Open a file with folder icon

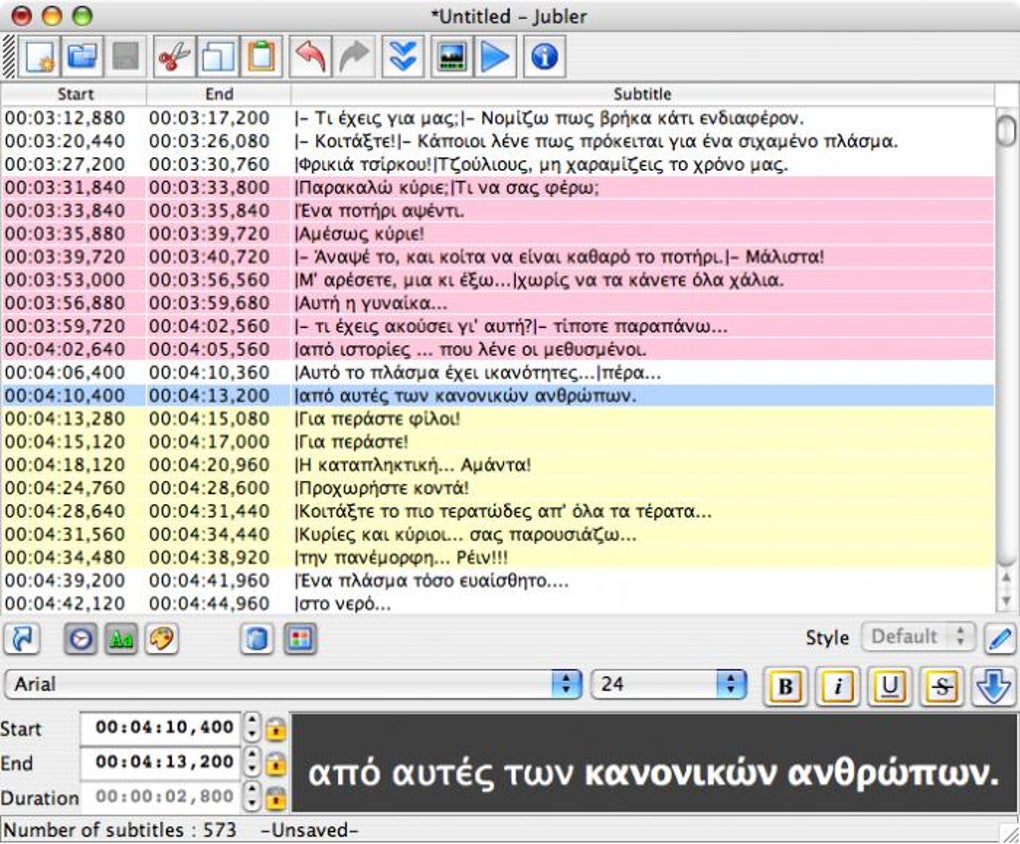(83, 57)
